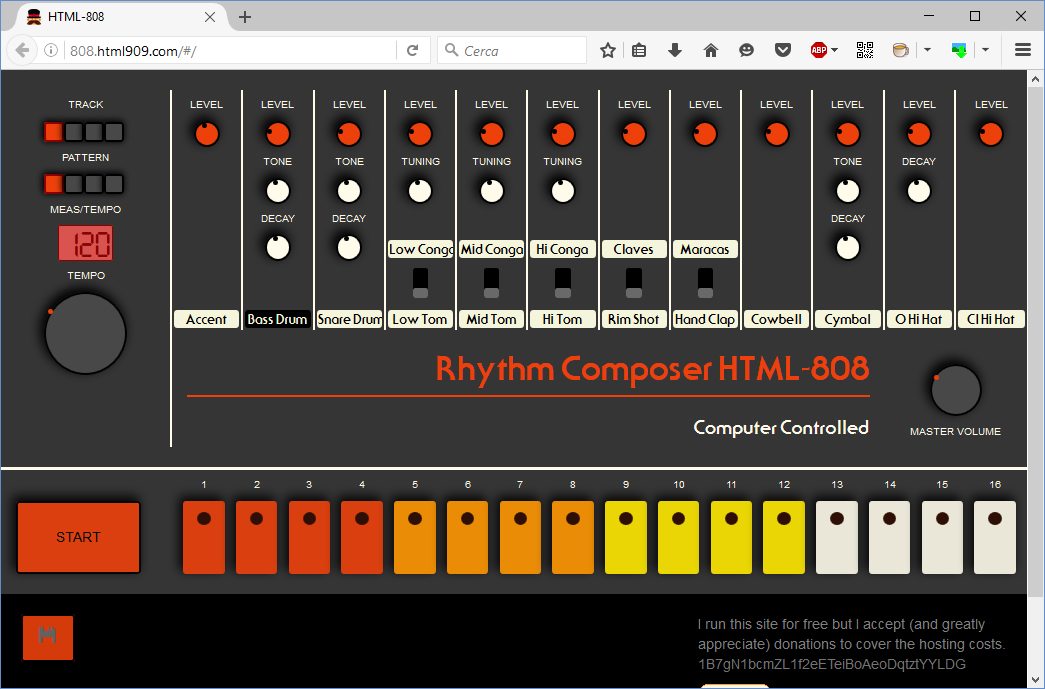Open the hamburger menu icon
The width and height of the screenshot is (1045, 689).
point(1022,50)
